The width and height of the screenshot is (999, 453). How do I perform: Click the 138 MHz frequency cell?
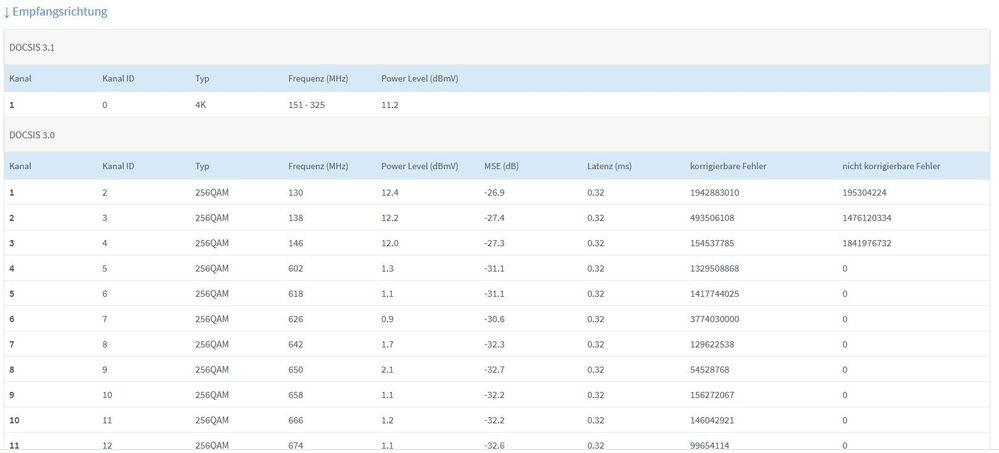coord(296,218)
